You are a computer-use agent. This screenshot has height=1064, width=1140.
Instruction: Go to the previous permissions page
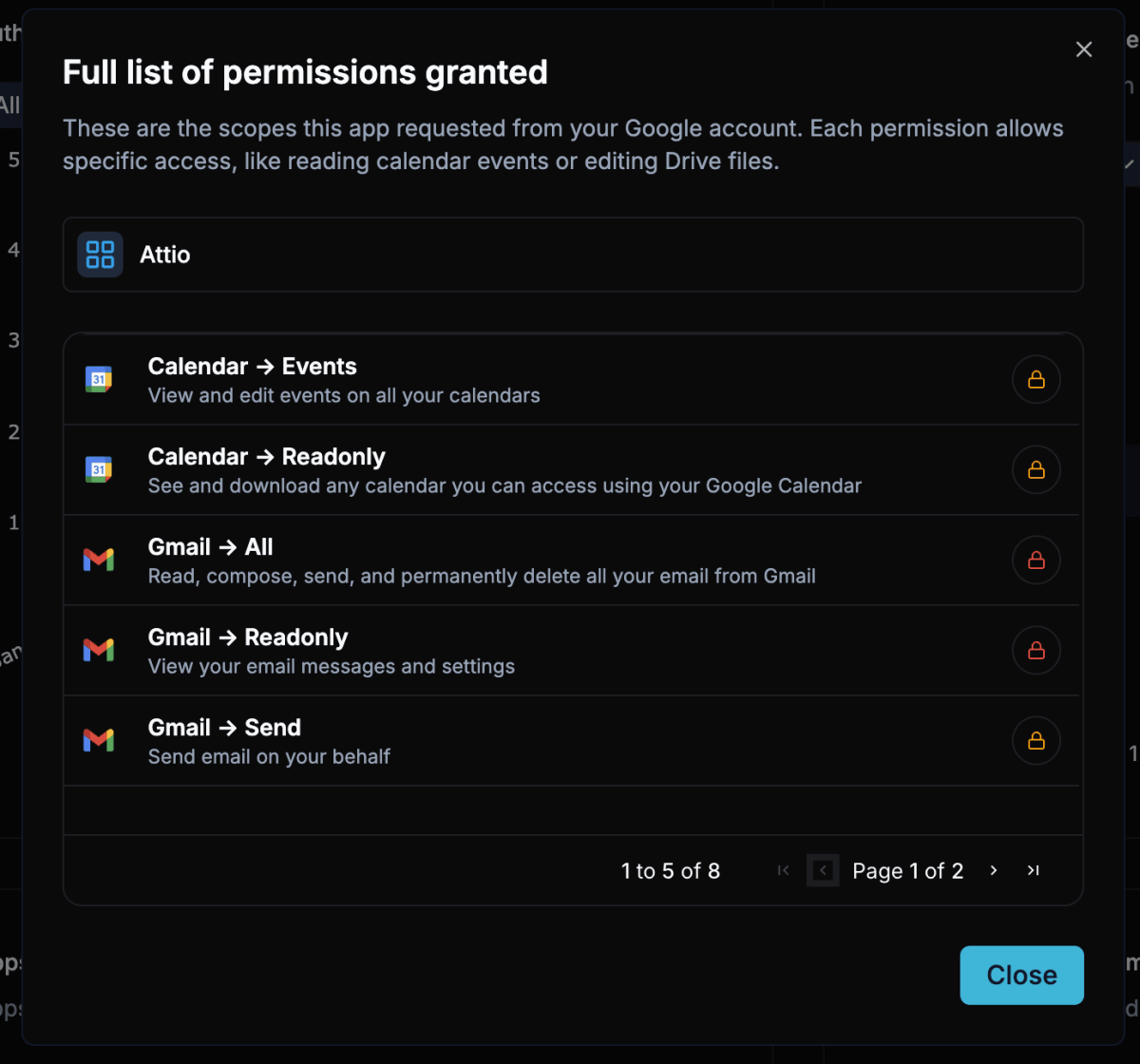coord(823,870)
